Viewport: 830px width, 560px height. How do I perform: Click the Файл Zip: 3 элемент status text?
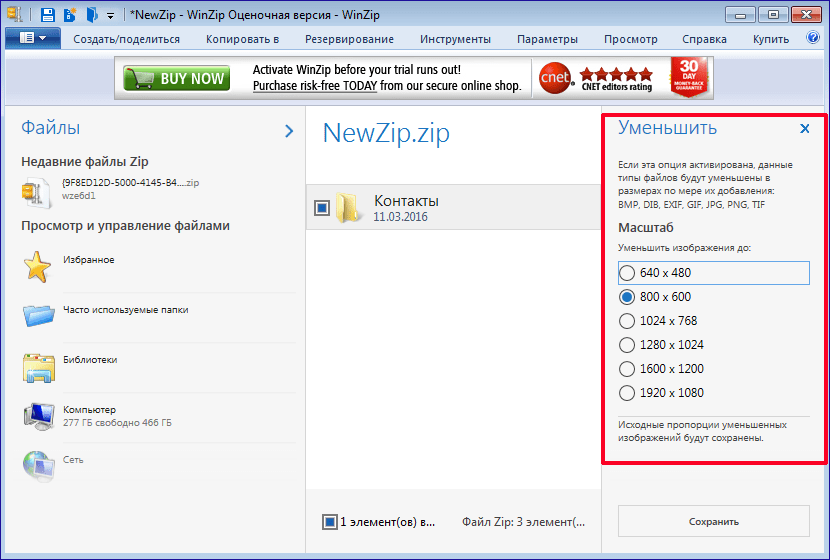(524, 522)
